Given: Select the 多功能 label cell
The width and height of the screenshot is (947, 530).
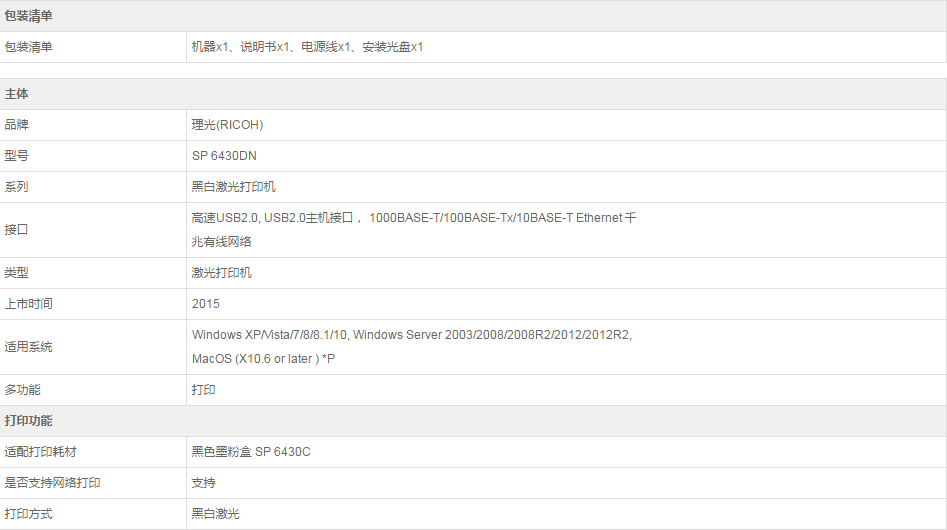Looking at the screenshot, I should [x=93, y=390].
